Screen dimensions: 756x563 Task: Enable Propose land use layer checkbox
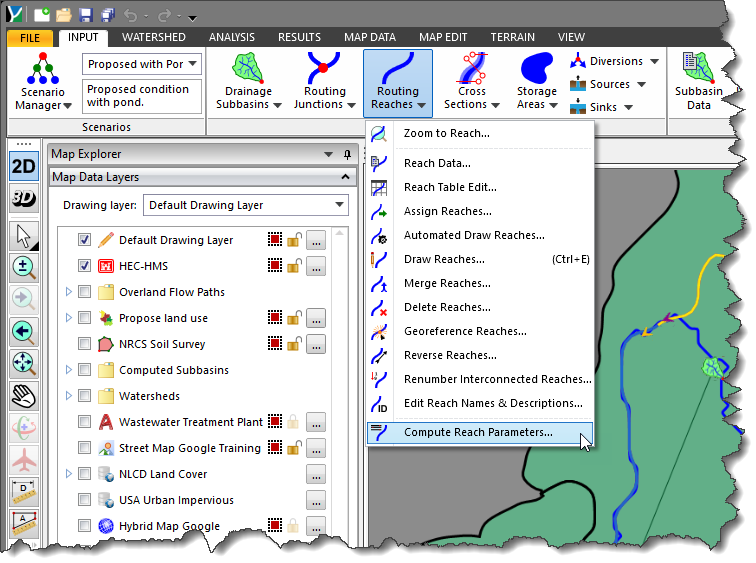click(x=84, y=318)
